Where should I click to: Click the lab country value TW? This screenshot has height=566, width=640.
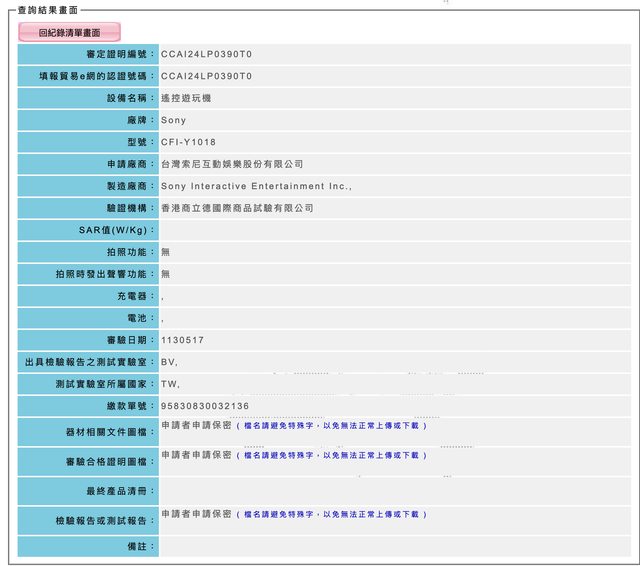click(x=170, y=384)
